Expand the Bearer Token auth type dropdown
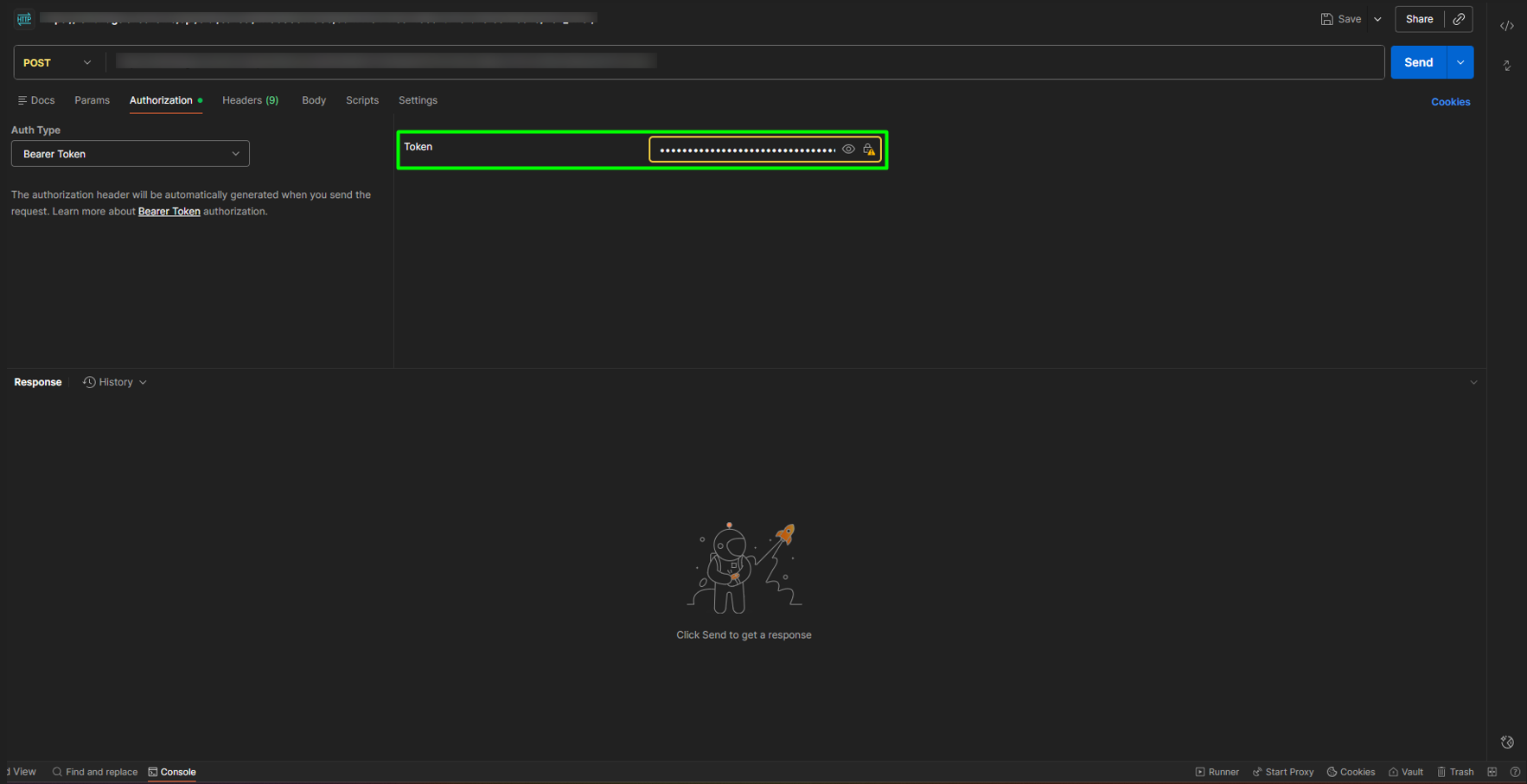Image resolution: width=1527 pixels, height=784 pixels. (x=131, y=154)
